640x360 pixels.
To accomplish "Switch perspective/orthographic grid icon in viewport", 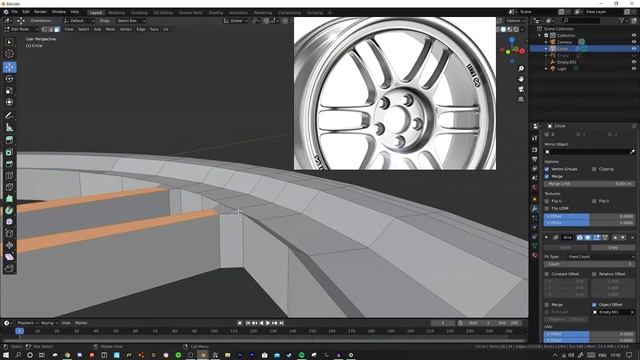I will (521, 99).
